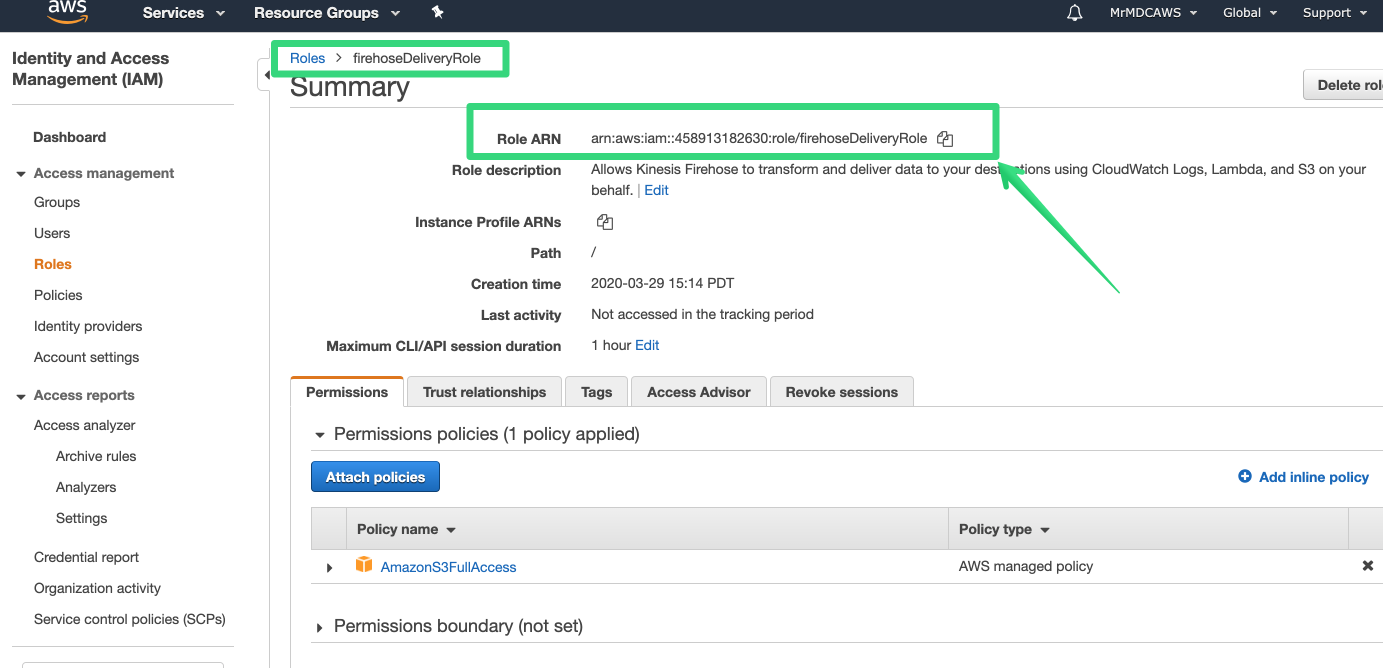Open Analyzers in the sidebar

point(86,487)
